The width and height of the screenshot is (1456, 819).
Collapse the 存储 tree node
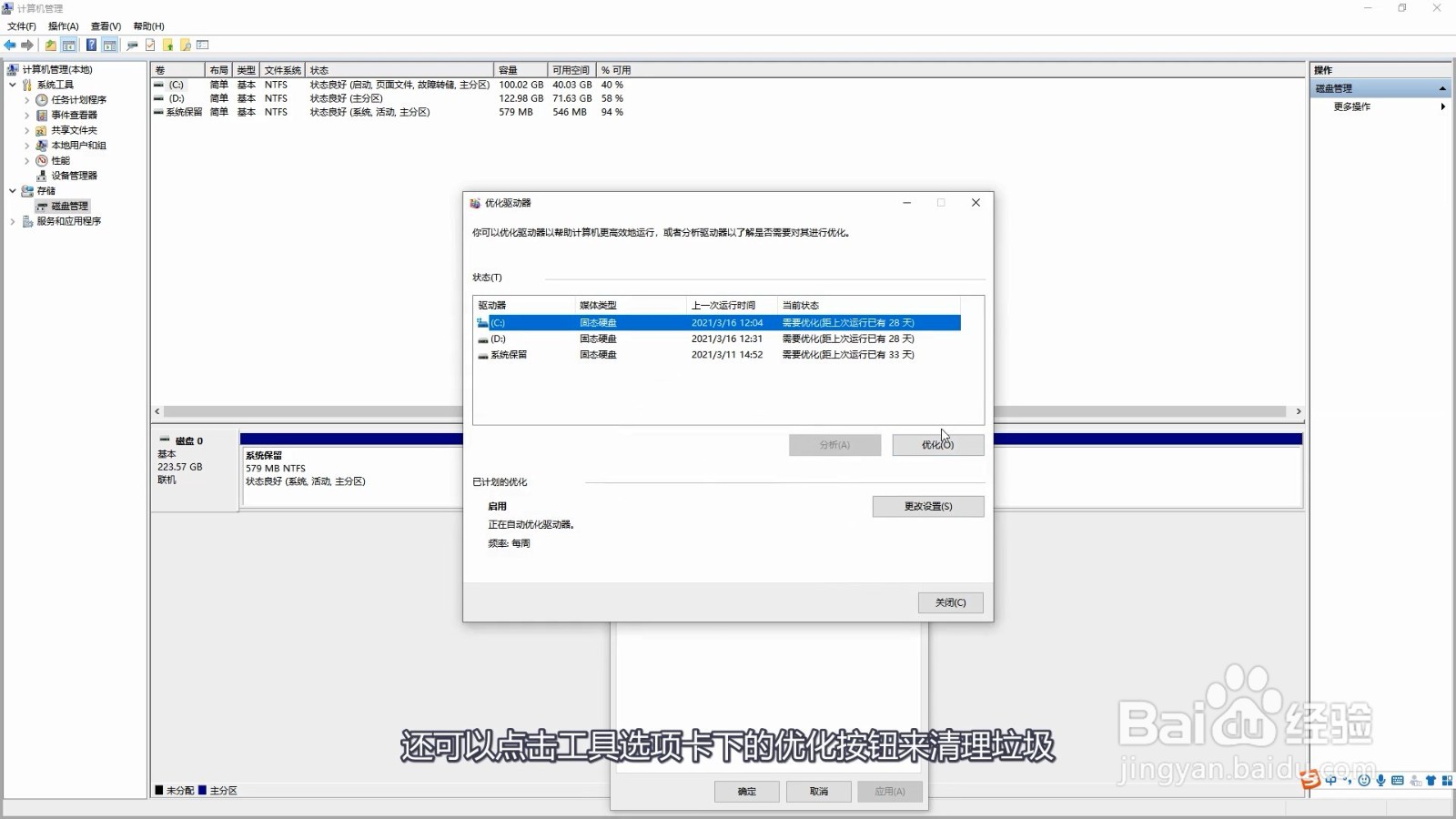tap(13, 191)
